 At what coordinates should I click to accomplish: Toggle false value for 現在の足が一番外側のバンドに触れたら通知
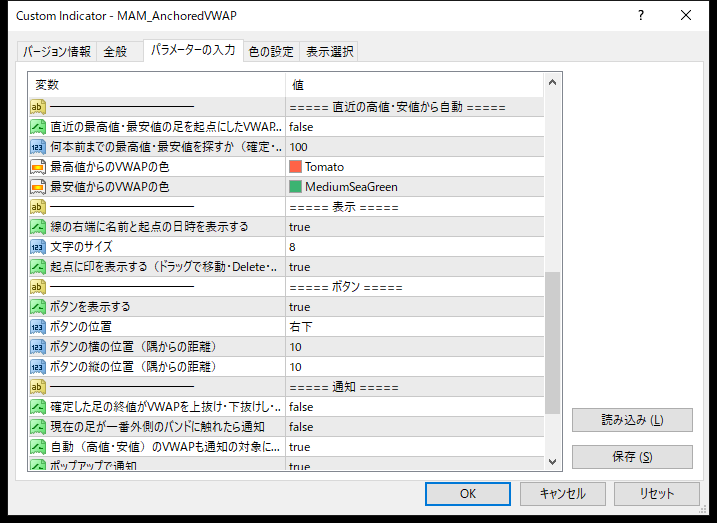[415, 427]
